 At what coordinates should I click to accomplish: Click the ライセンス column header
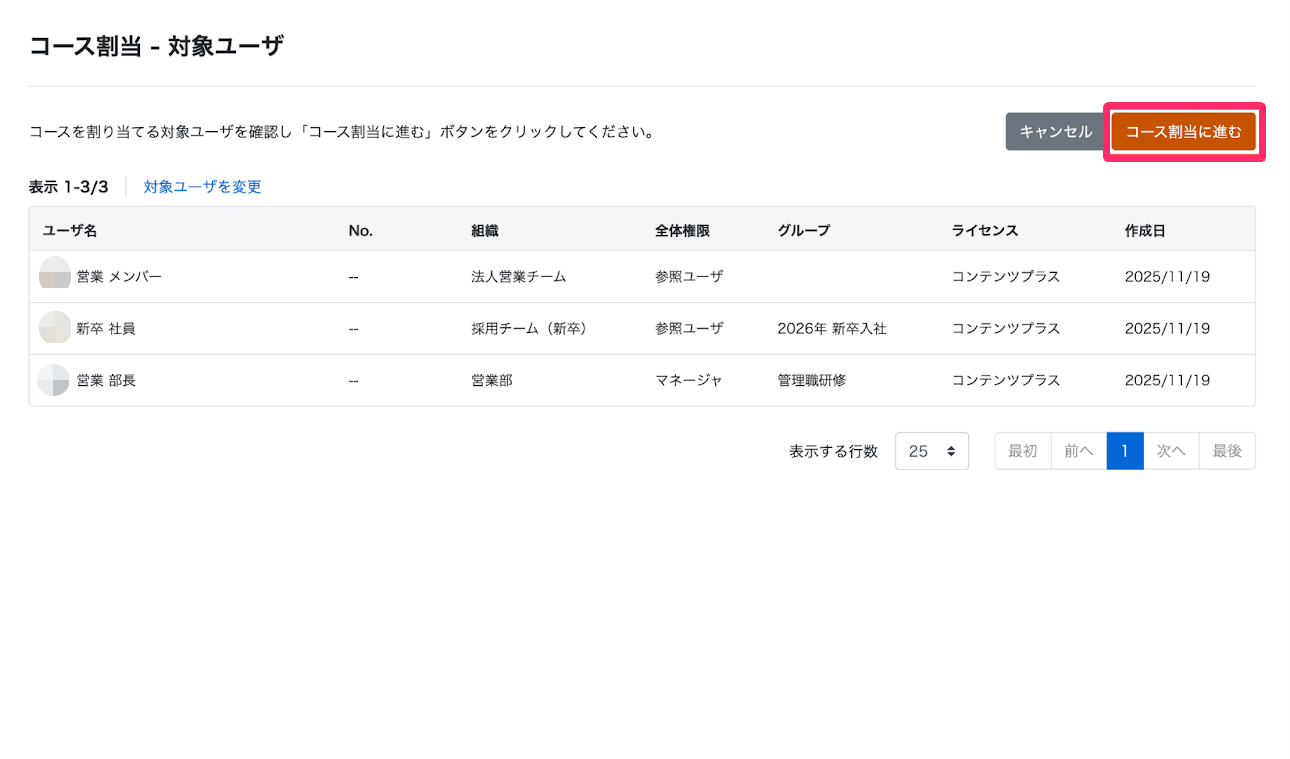[985, 231]
